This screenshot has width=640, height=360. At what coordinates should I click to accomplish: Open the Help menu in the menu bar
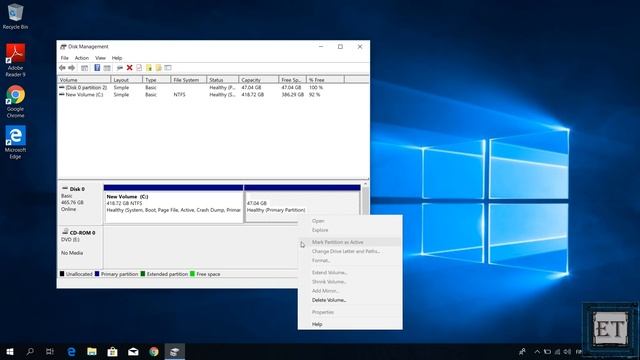coord(117,58)
